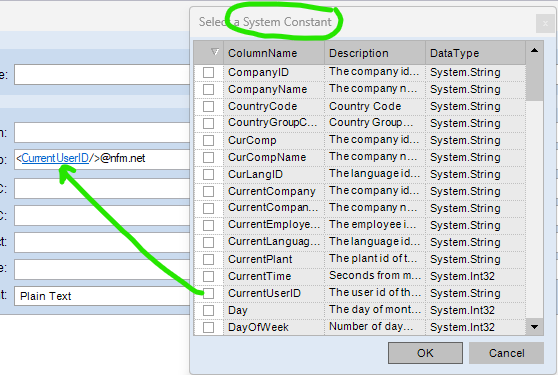Screen dimensions: 558x375
Task: Select the CurrentUserID cell
Action: (x=274, y=293)
